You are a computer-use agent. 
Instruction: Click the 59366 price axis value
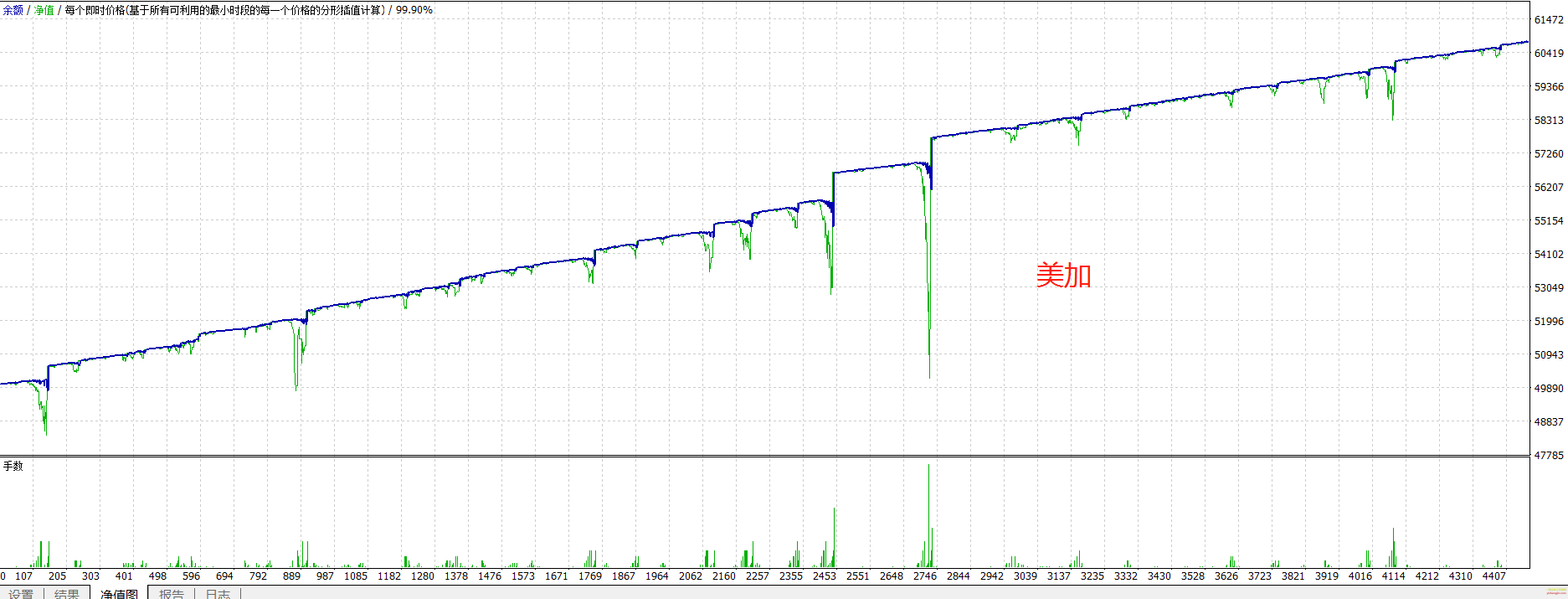(x=1549, y=86)
